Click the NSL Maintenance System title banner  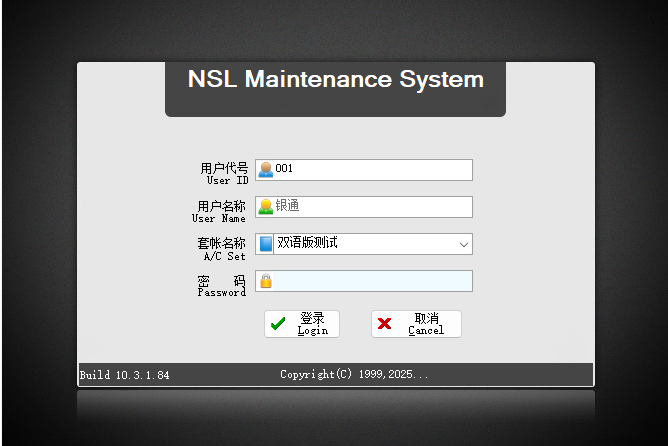pos(335,80)
